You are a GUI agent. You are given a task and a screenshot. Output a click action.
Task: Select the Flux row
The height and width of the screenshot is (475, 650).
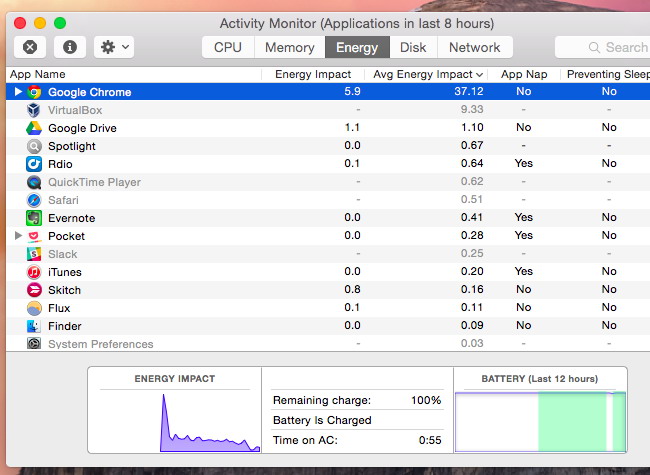pyautogui.click(x=328, y=308)
